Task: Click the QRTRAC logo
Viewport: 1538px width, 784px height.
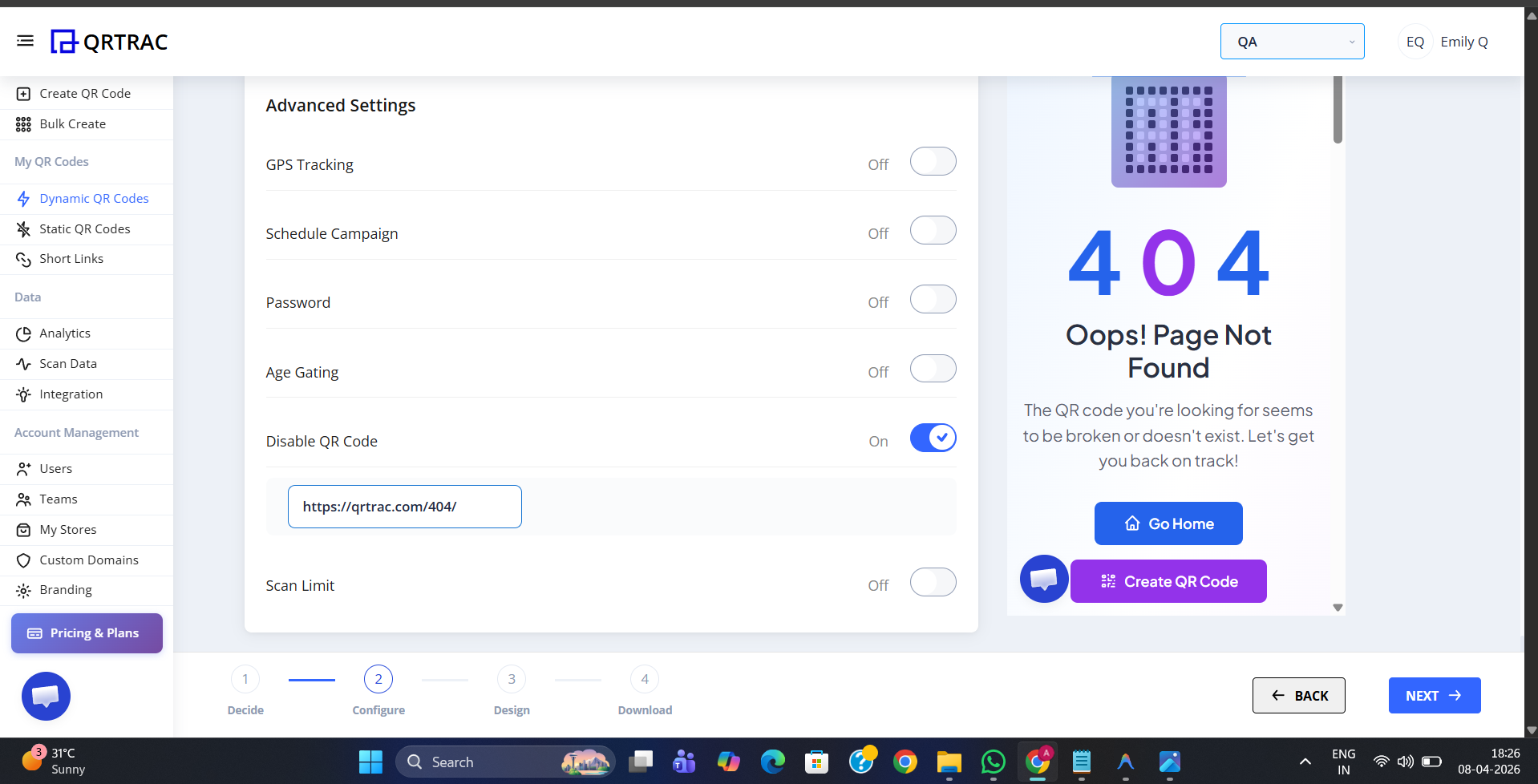Action: (109, 42)
